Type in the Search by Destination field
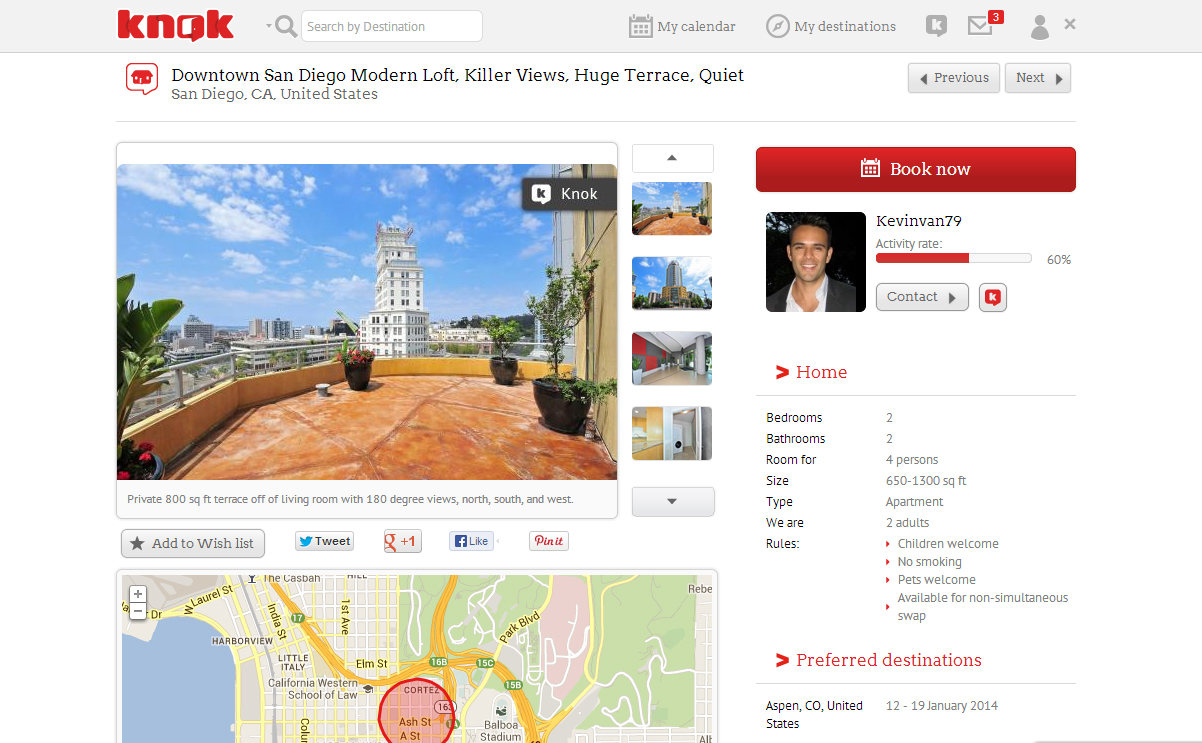This screenshot has width=1202, height=743. click(391, 26)
